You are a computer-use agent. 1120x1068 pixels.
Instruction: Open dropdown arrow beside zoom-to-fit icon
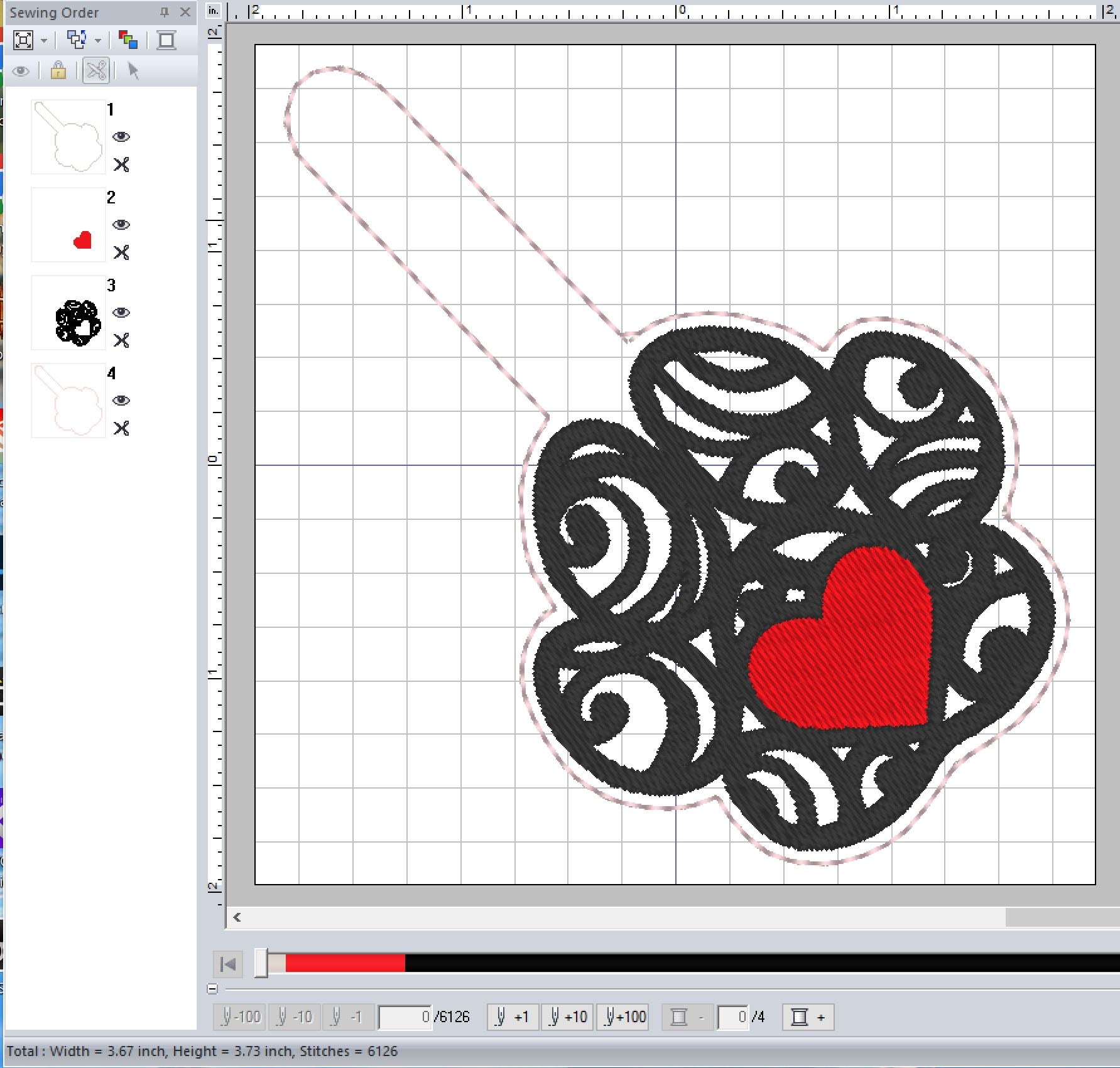44,41
